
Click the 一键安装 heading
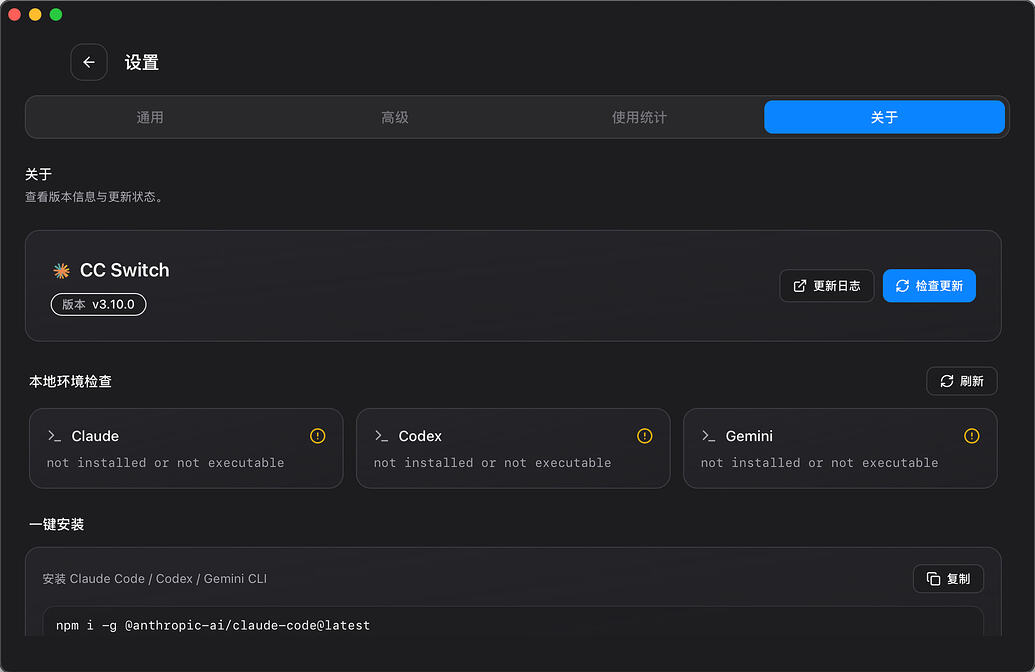tap(57, 524)
